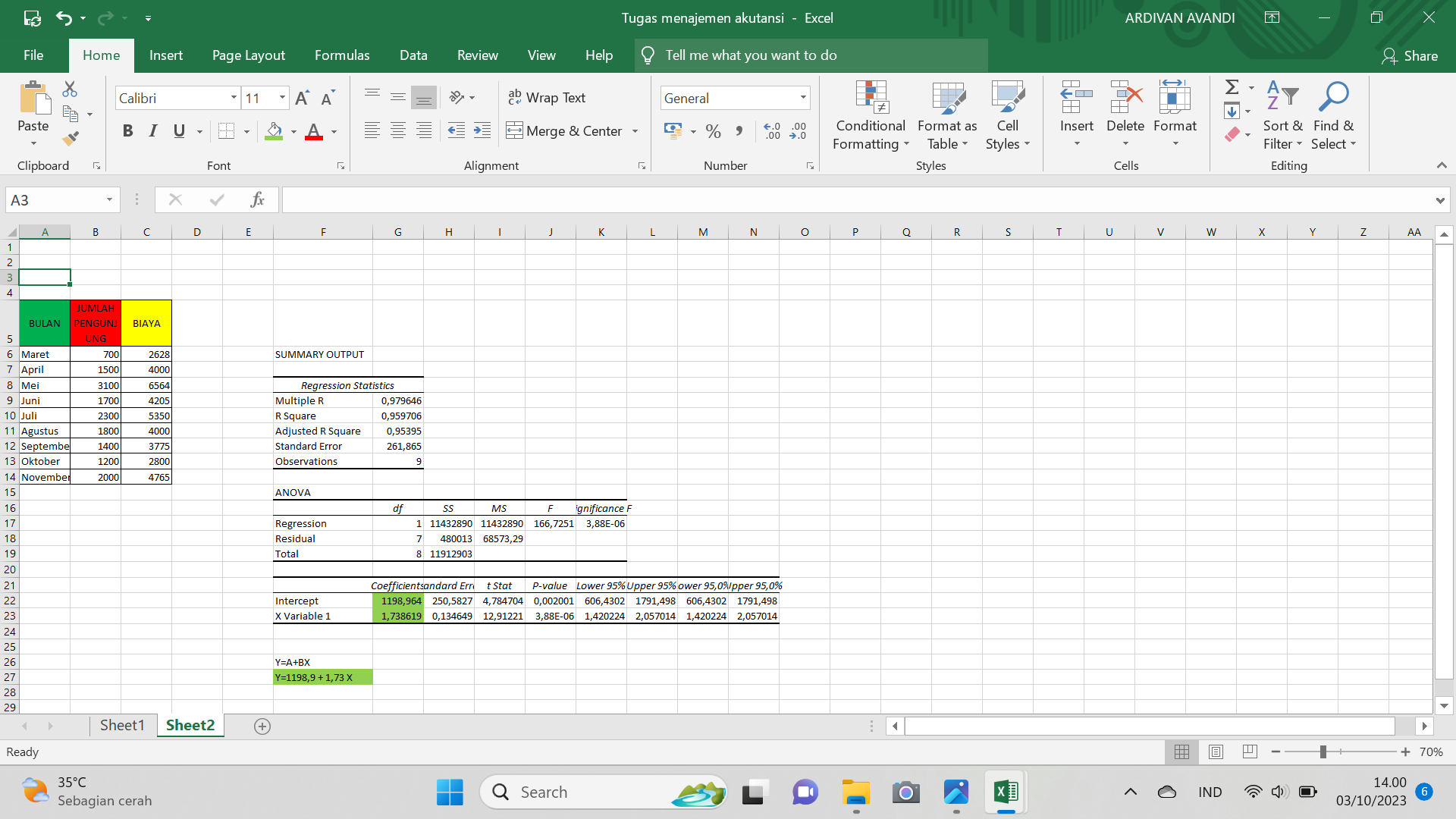Click the Copy icon in Clipboard group
Image resolution: width=1456 pixels, height=819 pixels.
(x=71, y=114)
